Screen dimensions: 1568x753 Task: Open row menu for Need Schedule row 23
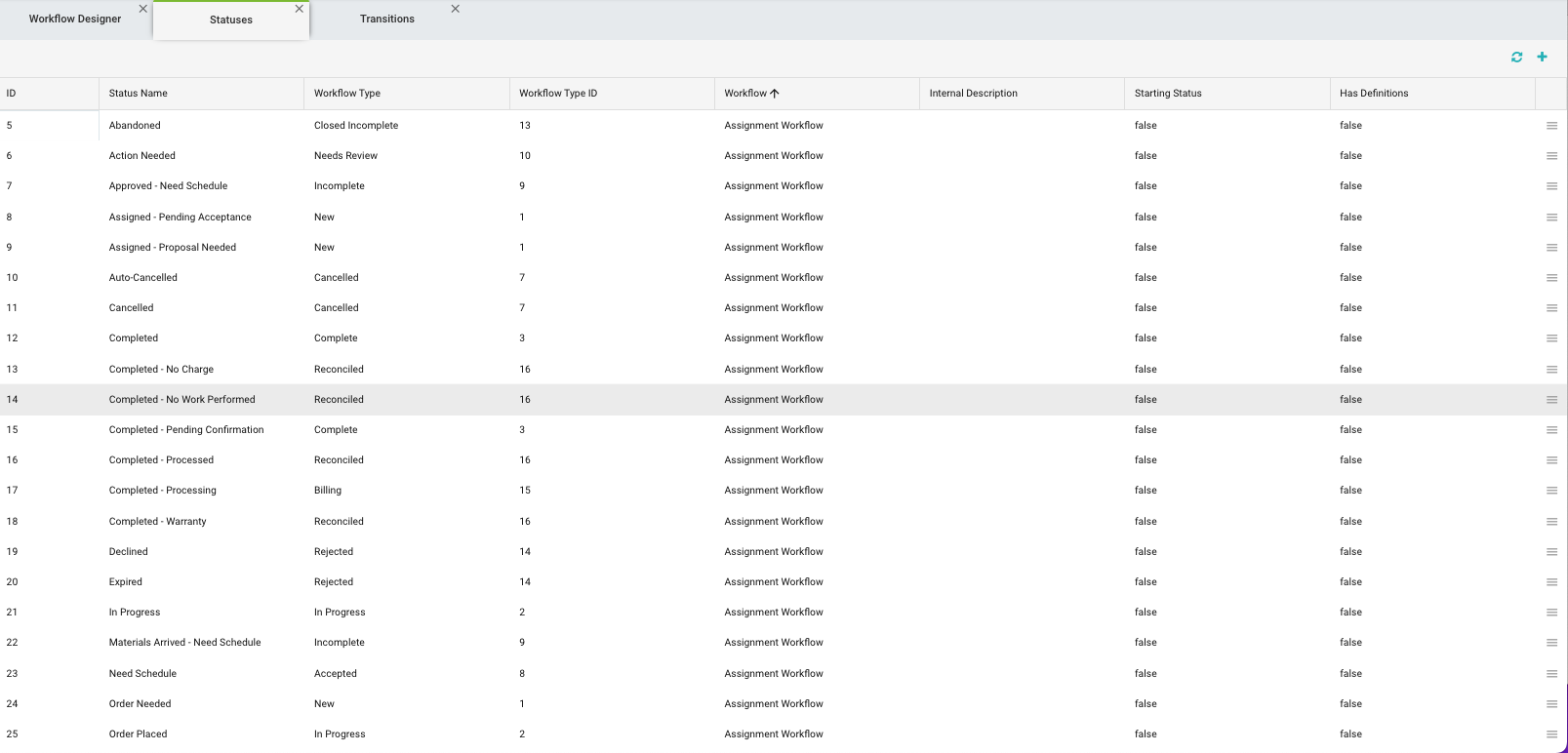coord(1551,674)
